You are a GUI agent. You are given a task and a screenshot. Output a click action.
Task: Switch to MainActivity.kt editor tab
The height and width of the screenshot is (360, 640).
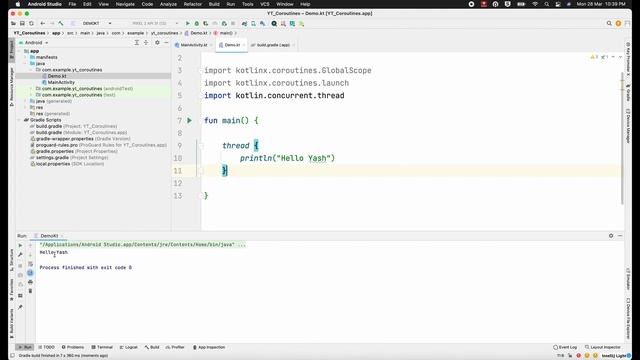click(x=192, y=45)
